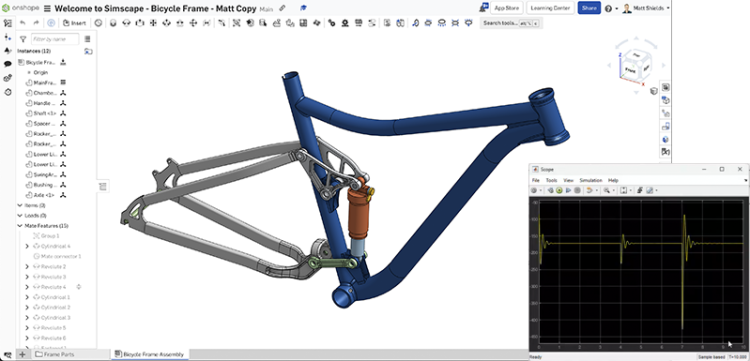Click the graduation cap education icon
750x361 pixels.
[303, 8]
